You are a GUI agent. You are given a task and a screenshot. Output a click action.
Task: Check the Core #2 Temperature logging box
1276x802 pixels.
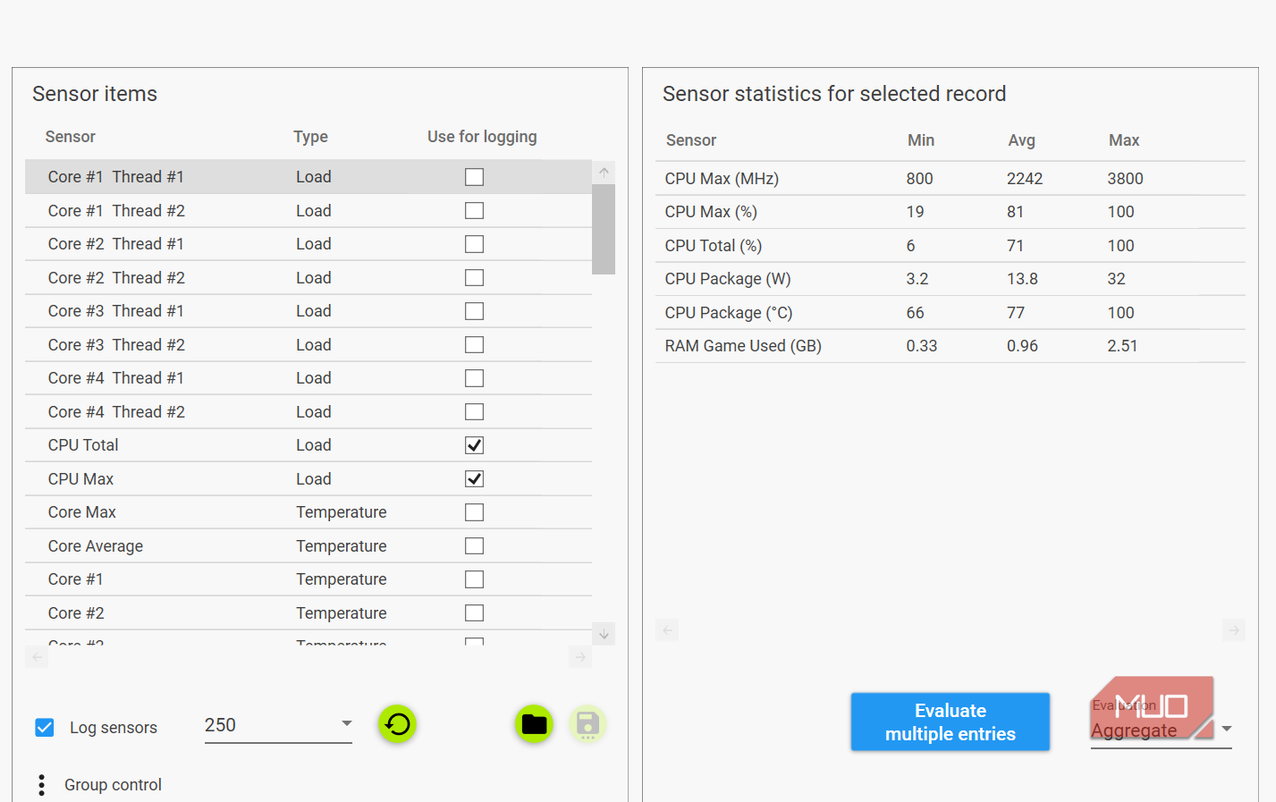[x=474, y=613]
